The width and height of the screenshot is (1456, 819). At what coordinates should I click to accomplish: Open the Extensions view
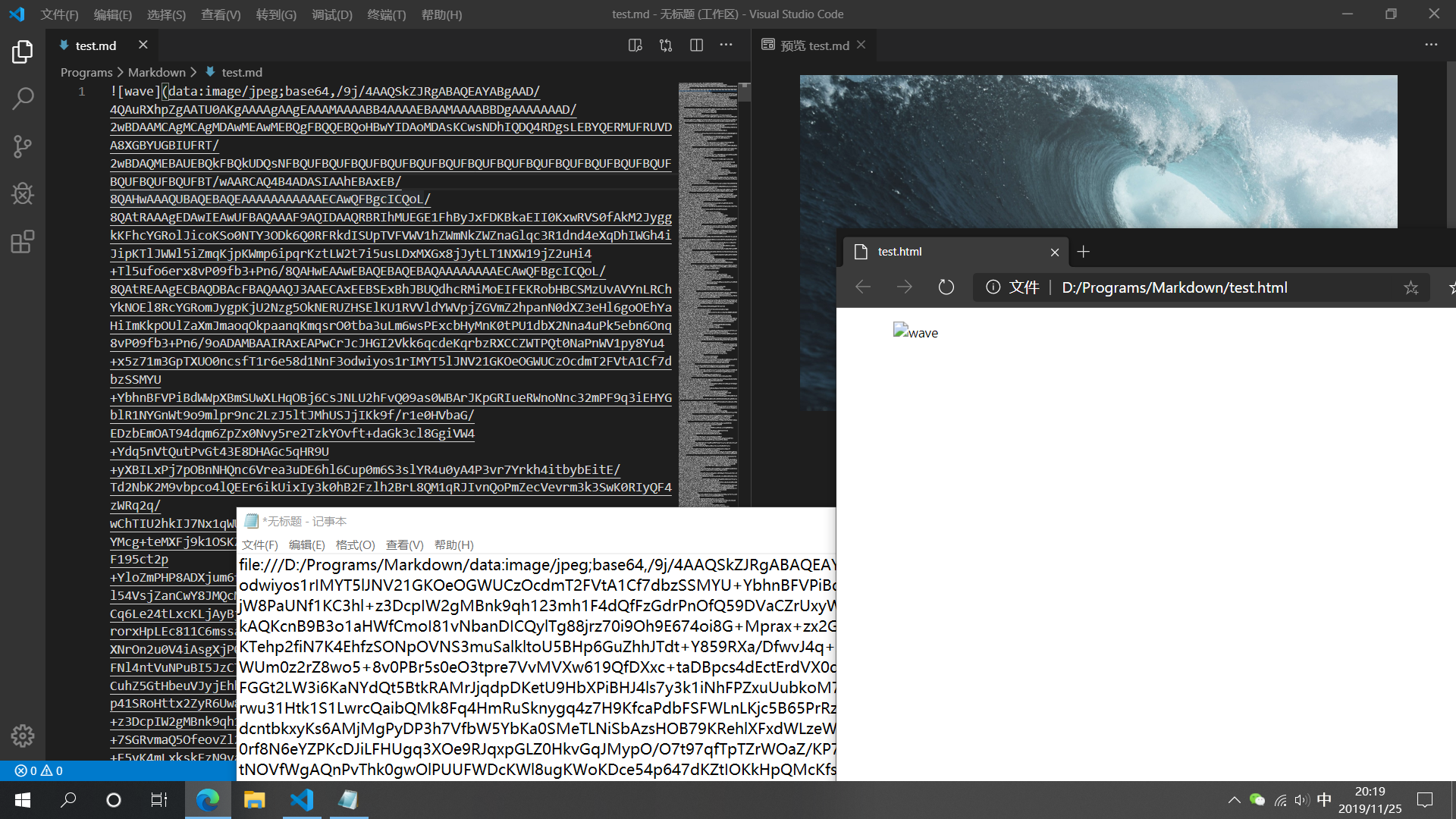point(23,241)
